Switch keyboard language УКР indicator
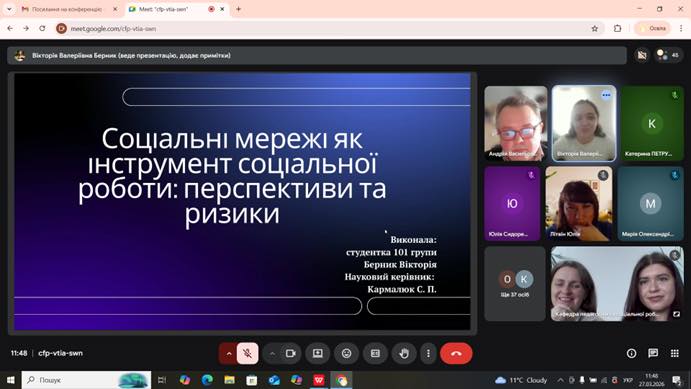The image size is (691, 389). click(628, 380)
